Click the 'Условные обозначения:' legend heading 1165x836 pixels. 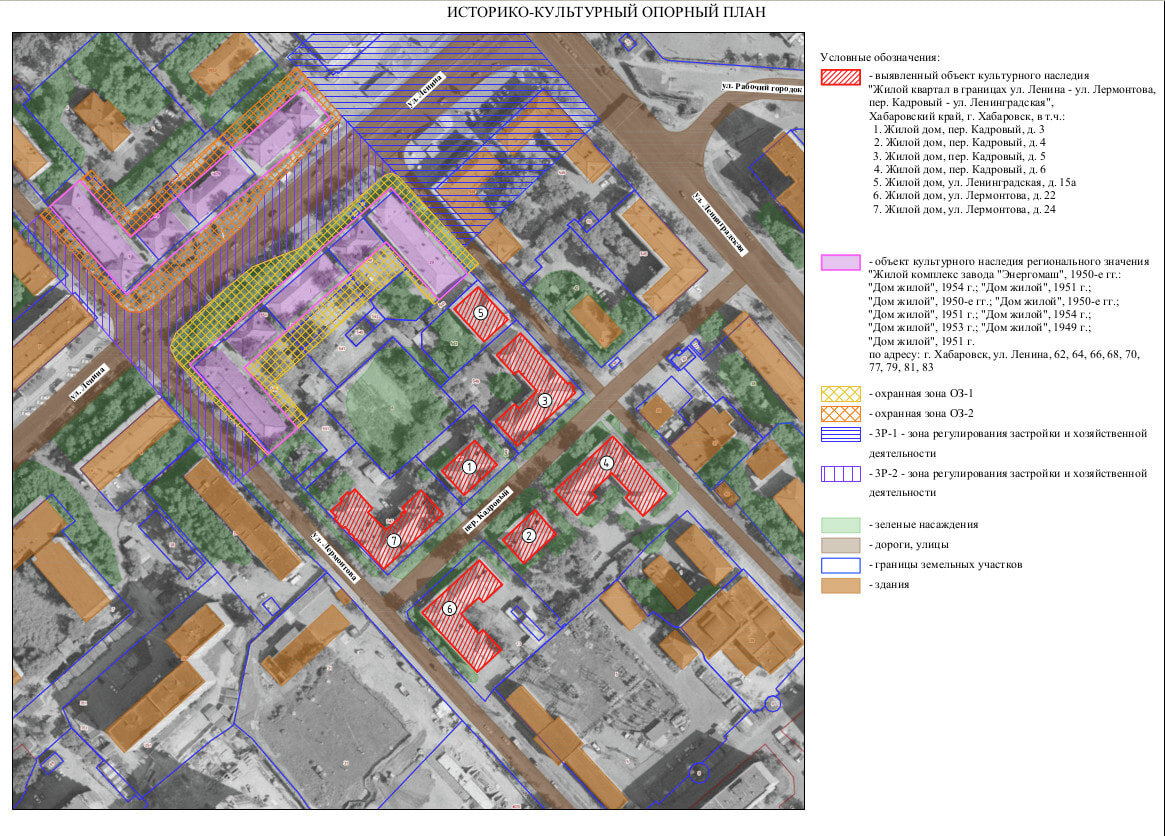880,57
